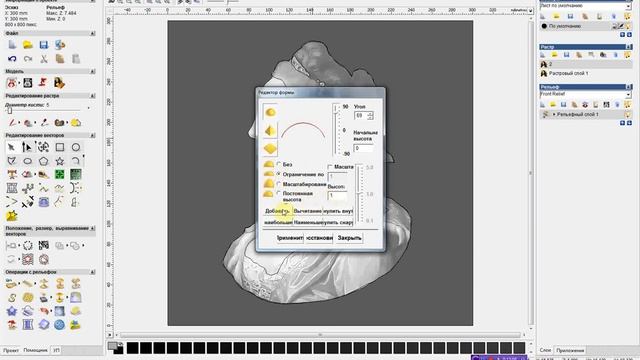Save using the blue floppy disk icon
The height and width of the screenshot is (360, 640).
click(44, 45)
